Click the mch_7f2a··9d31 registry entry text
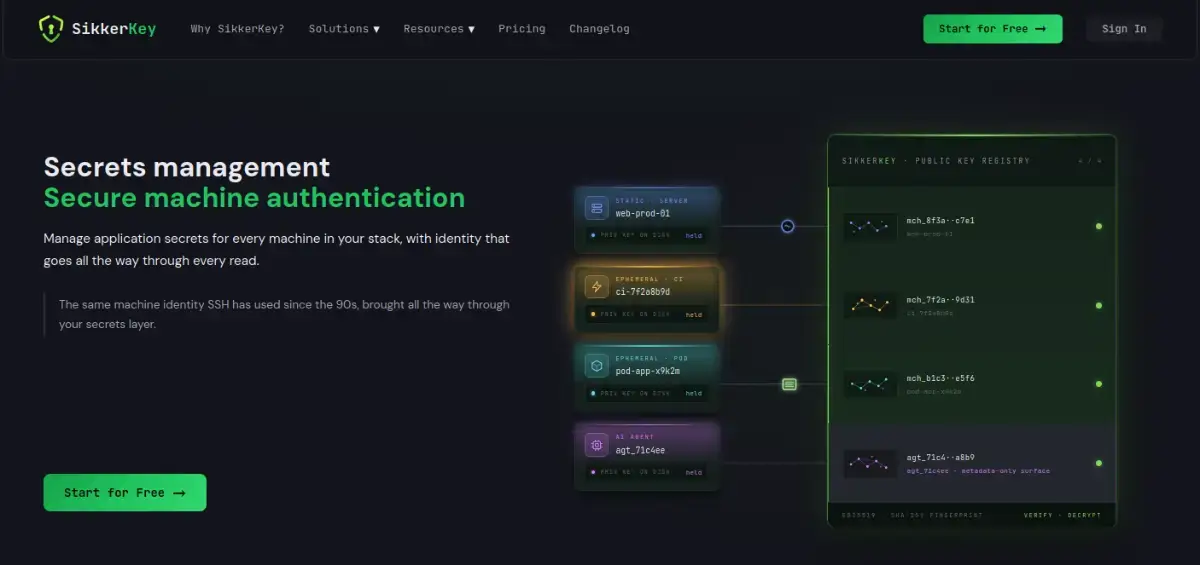This screenshot has width=1200, height=565. [940, 299]
